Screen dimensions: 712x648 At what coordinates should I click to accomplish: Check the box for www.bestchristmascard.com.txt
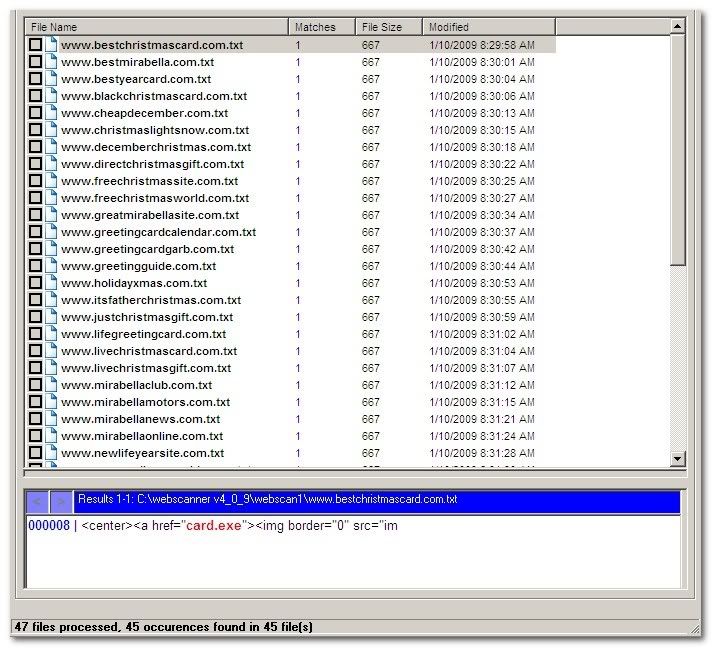[x=36, y=45]
